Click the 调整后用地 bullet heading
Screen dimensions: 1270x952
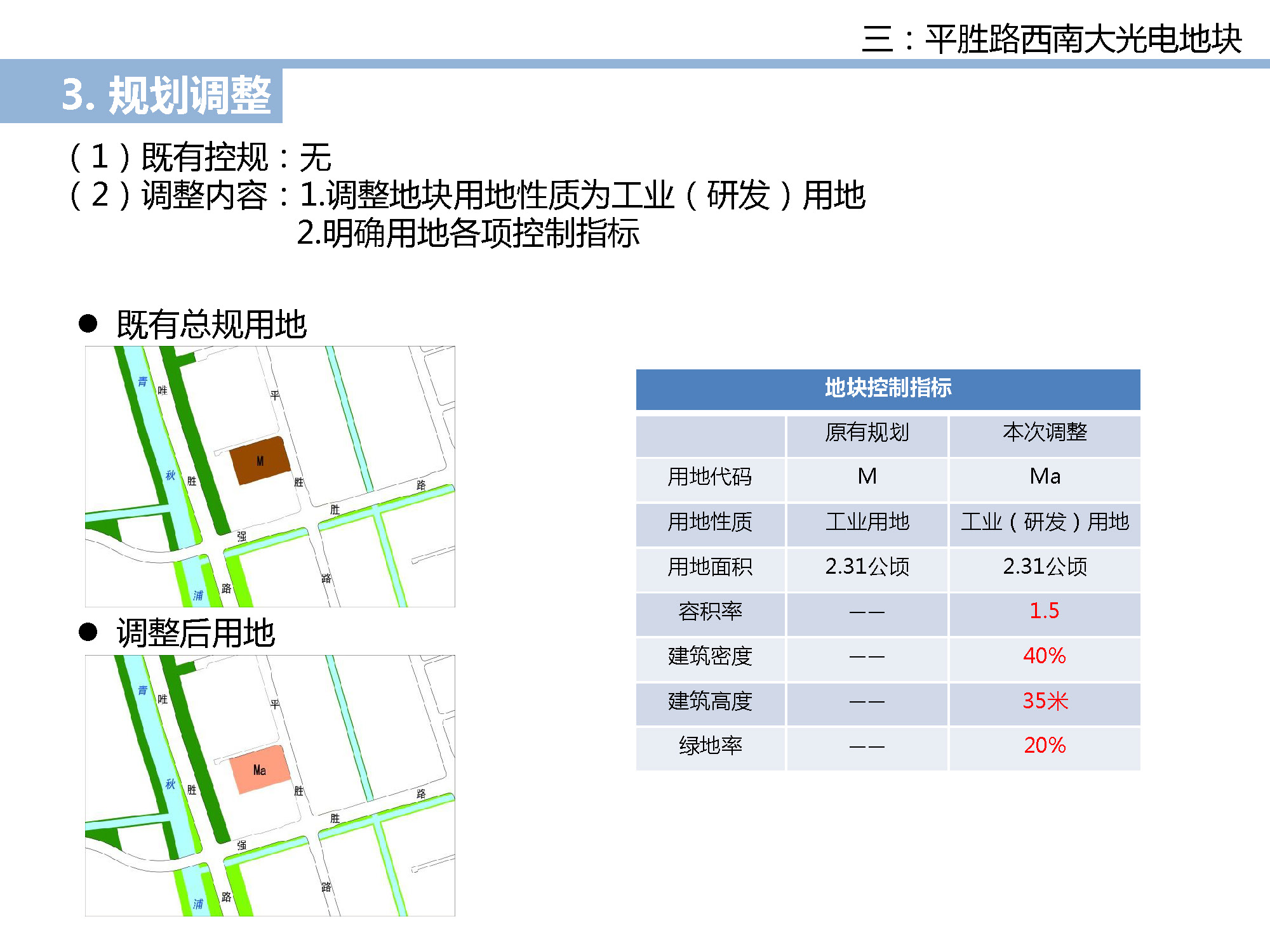196,633
